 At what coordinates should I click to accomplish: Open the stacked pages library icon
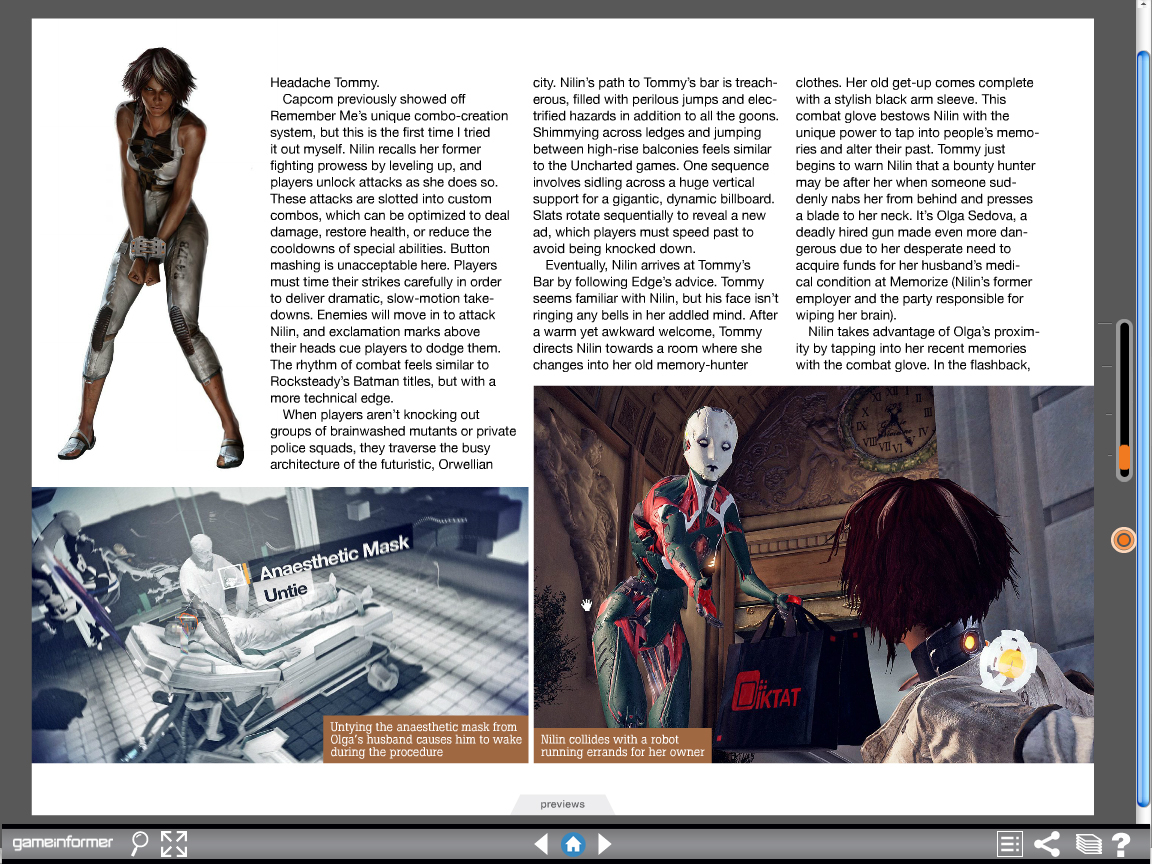1088,843
